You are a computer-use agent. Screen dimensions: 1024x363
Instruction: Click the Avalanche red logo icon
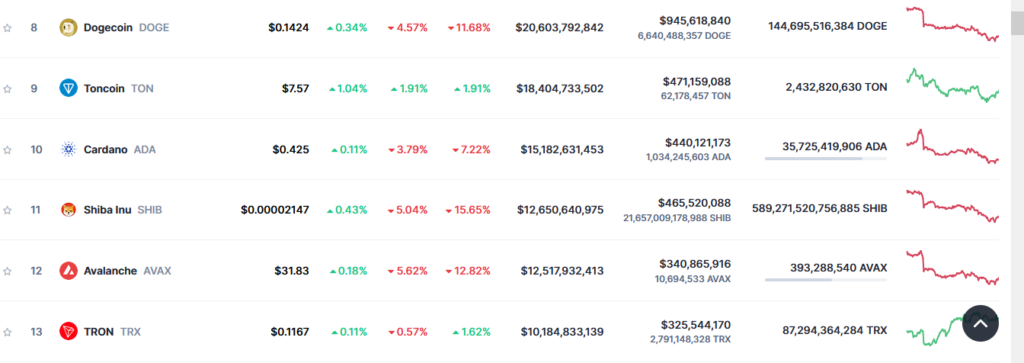pyautogui.click(x=69, y=271)
